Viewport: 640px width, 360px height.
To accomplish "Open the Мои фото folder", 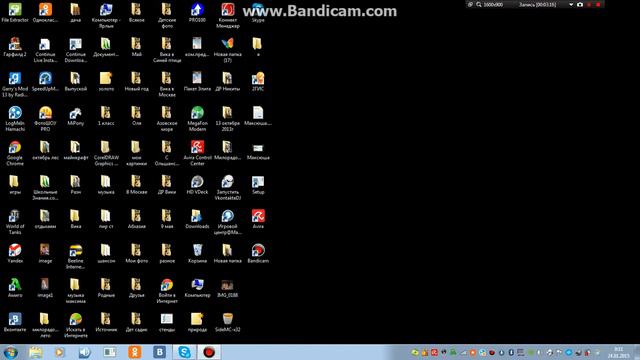I will 136,253.
